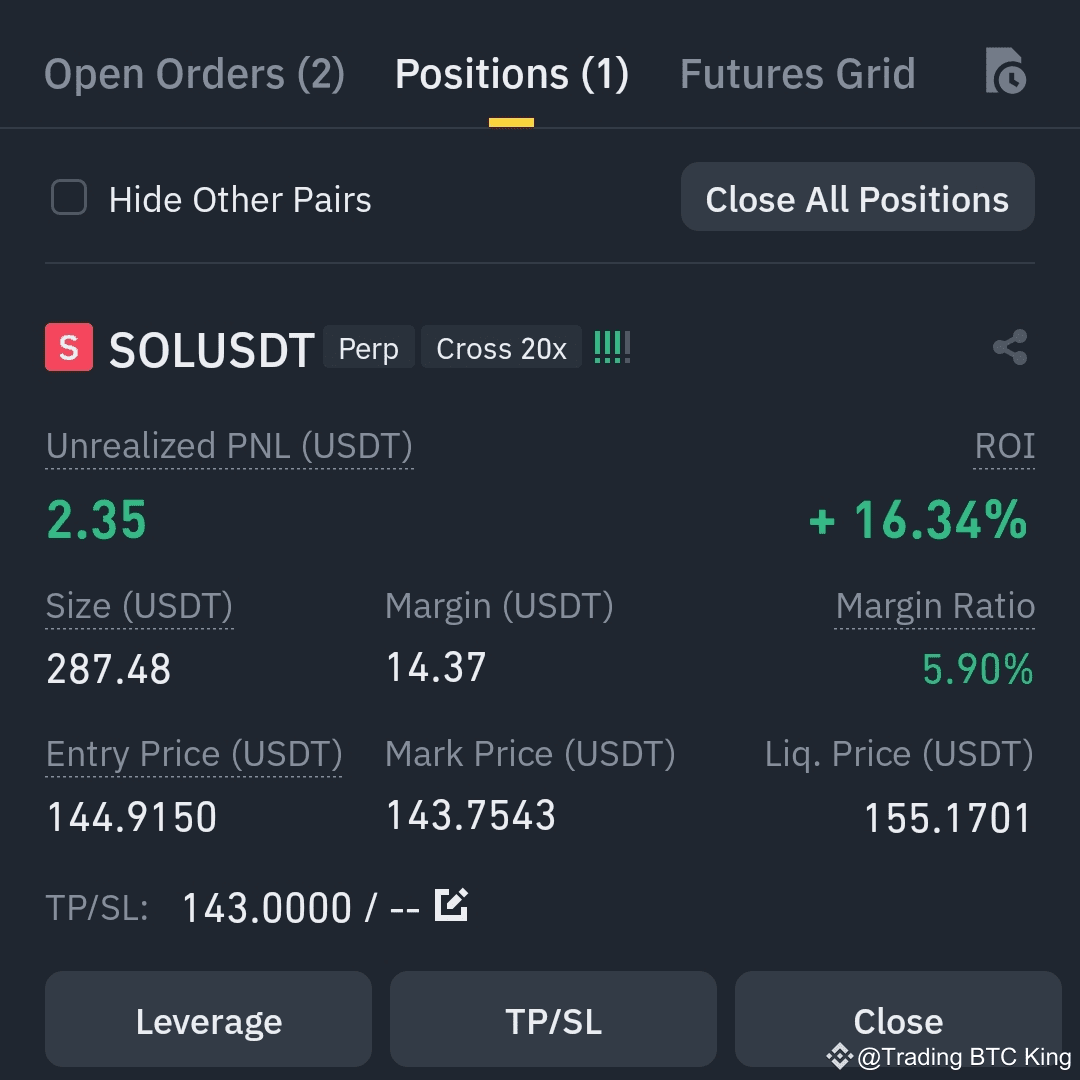Tap the red S SOLUSDT logo
This screenshot has height=1080, width=1080.
(69, 347)
